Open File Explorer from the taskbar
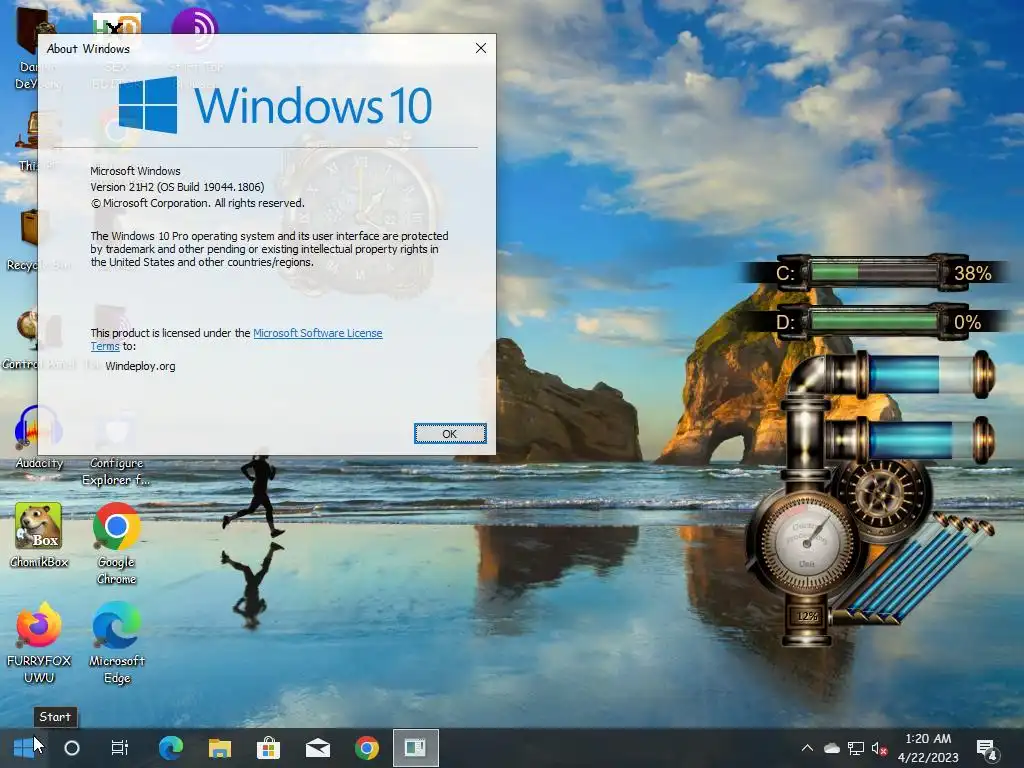Screen dimensions: 1024x768 (x=219, y=748)
